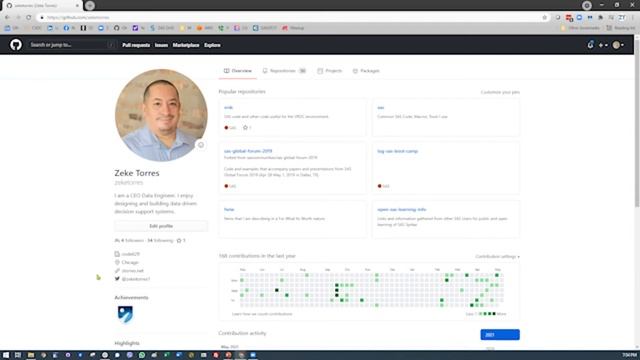Select the Overview tab
The width and height of the screenshot is (640, 360).
(238, 71)
